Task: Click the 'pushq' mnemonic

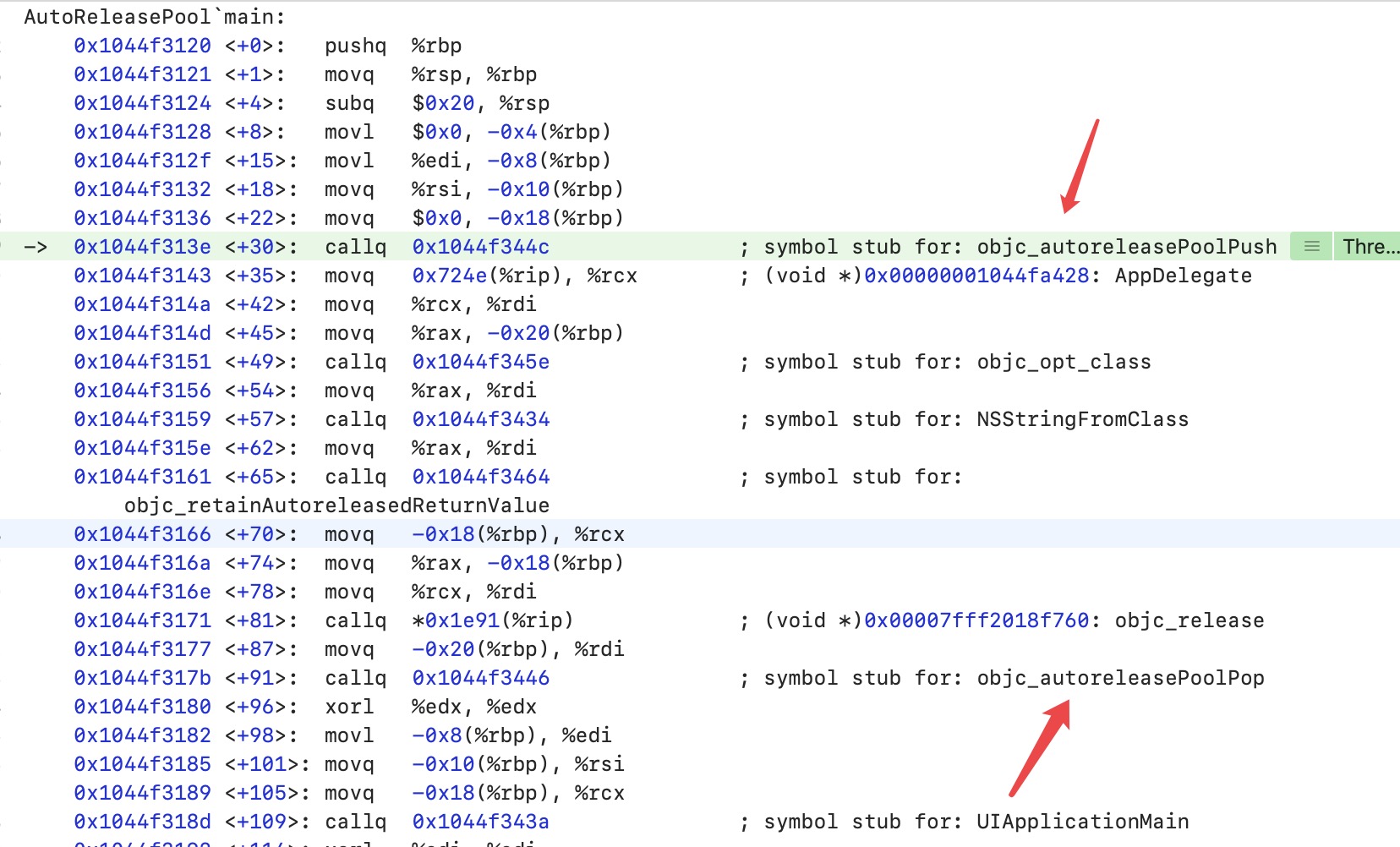Action: click(356, 46)
